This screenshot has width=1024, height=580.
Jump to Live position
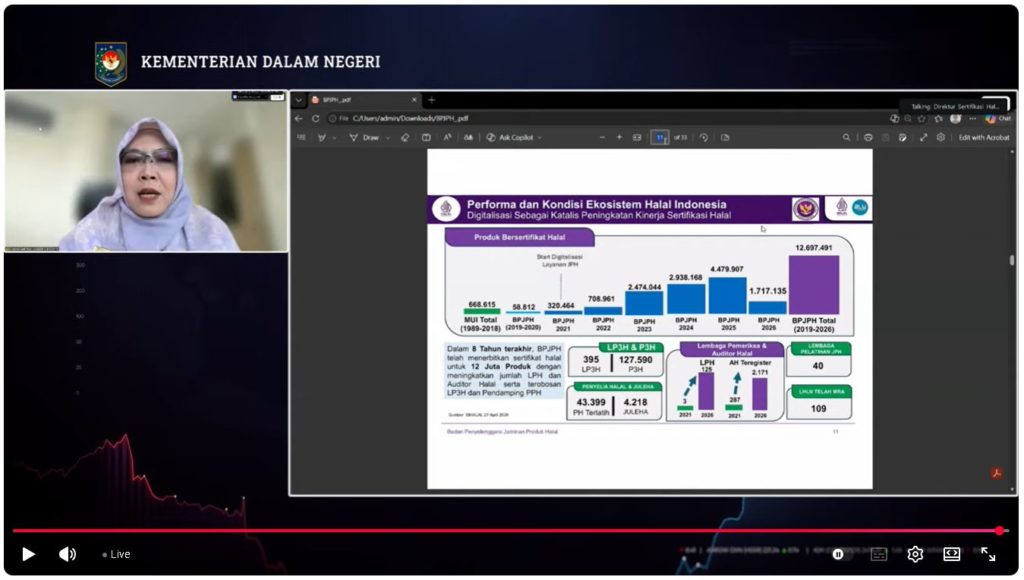116,554
